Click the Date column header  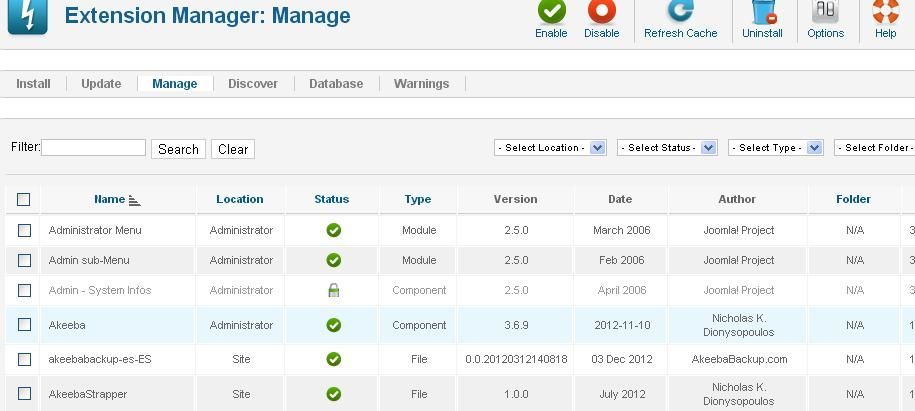pos(620,199)
